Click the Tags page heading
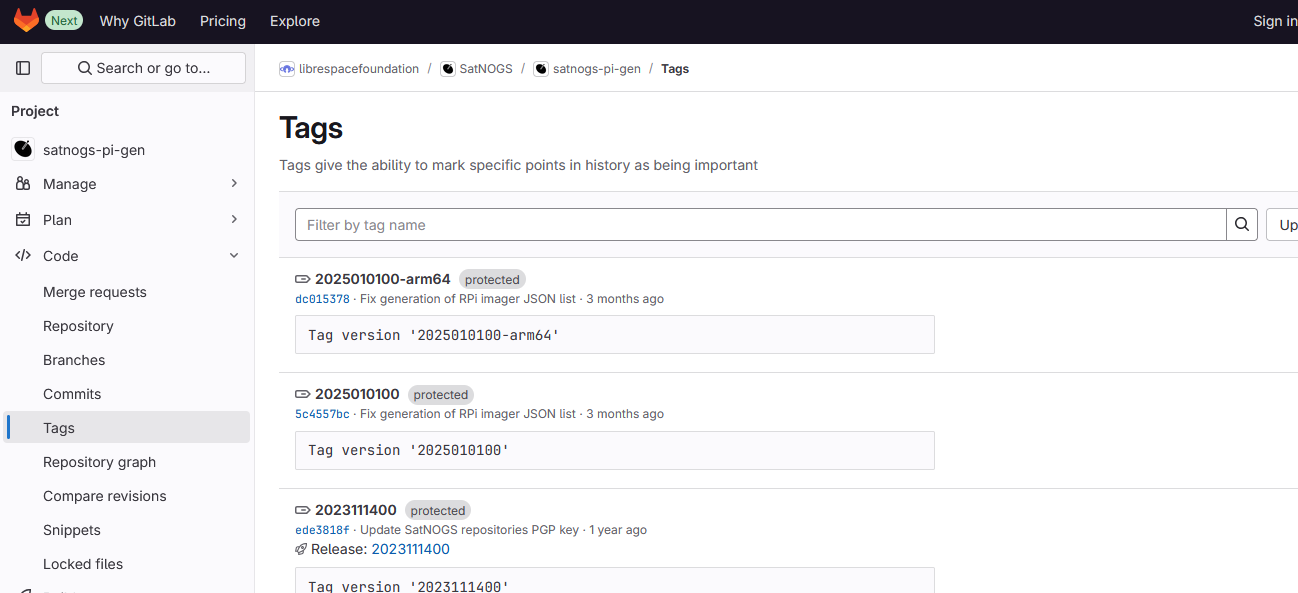The width and height of the screenshot is (1298, 593). point(311,127)
